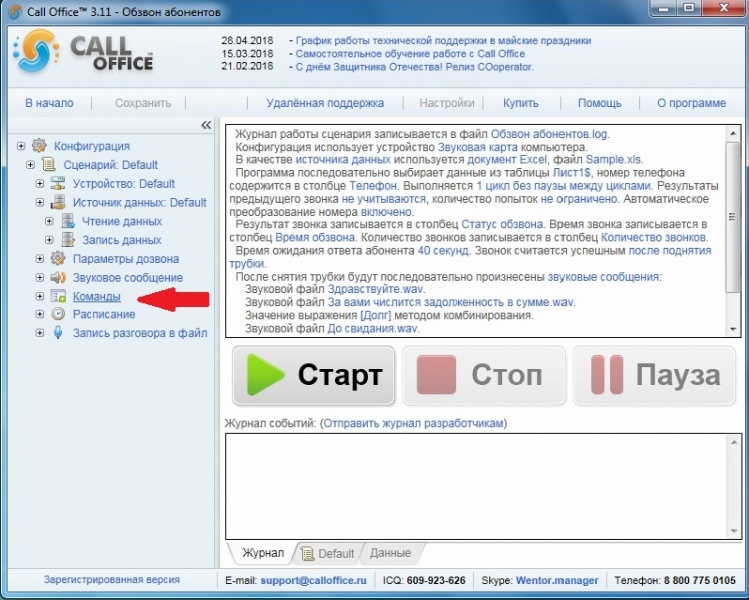Switch to the Данные tab
Screen dimensions: 749x600
click(x=390, y=553)
